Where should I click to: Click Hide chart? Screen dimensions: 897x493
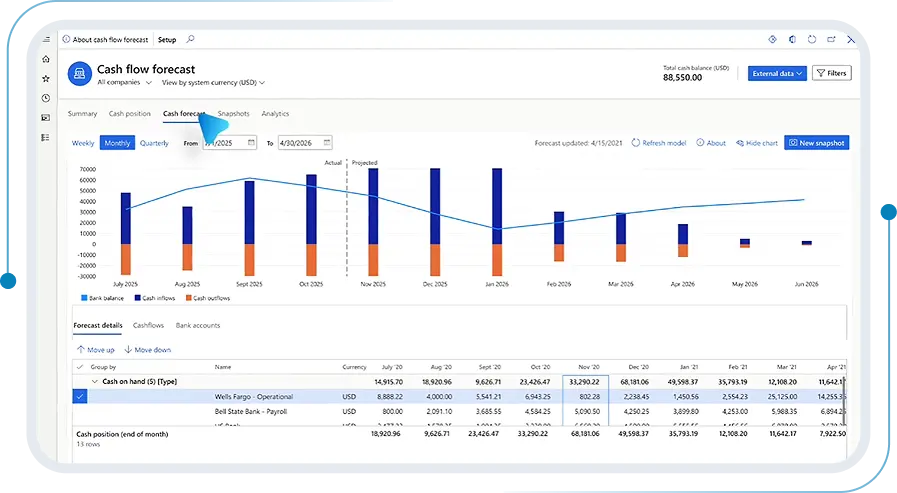tap(757, 143)
